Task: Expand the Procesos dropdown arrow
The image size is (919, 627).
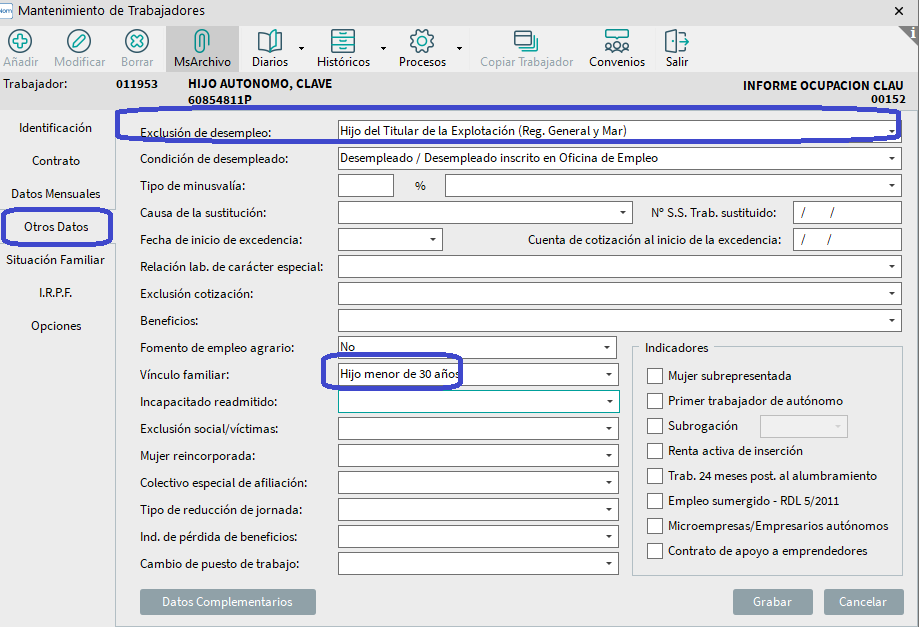Action: click(x=460, y=48)
